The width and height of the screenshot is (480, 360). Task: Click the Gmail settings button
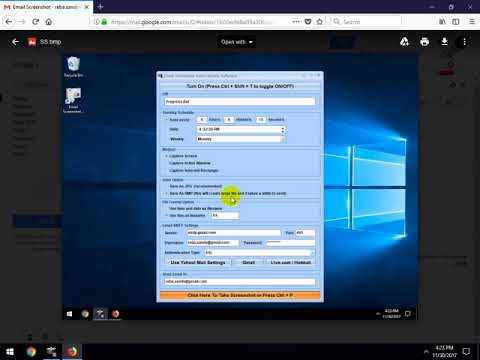point(249,263)
